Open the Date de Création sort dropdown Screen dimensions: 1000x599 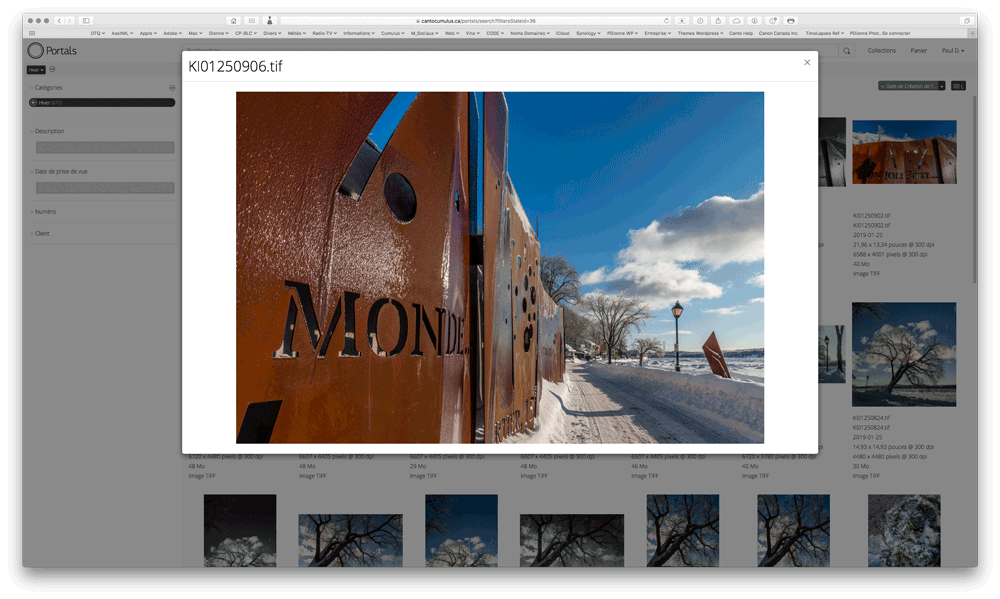point(911,86)
